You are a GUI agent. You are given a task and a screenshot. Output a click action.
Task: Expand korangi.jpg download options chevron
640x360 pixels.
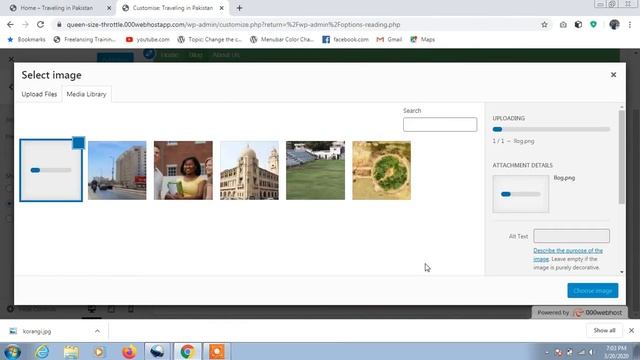[x=97, y=331]
